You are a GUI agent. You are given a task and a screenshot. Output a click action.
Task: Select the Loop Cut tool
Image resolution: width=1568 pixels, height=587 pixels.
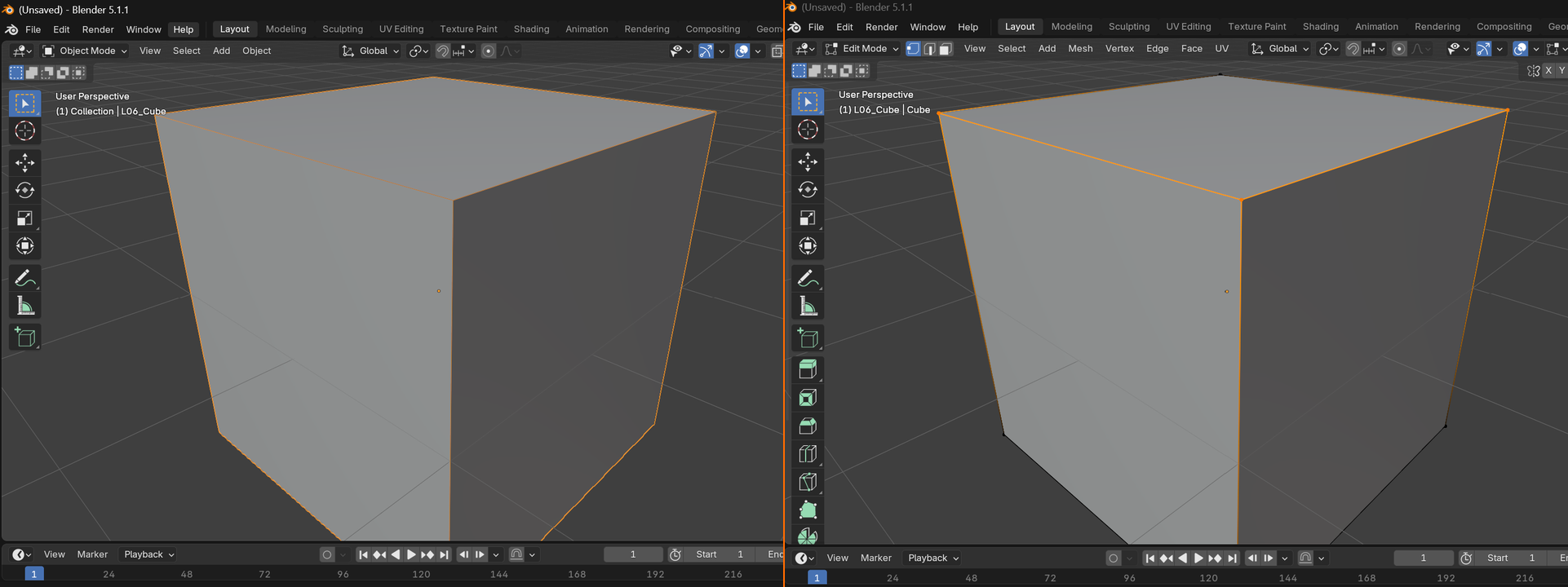click(808, 454)
